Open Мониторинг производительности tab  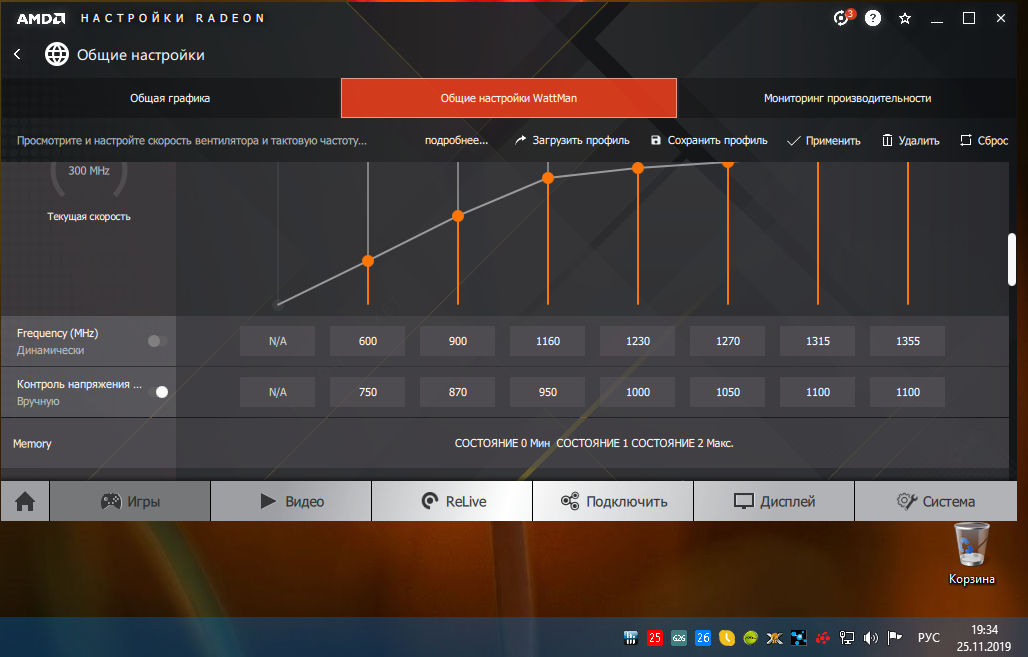[x=847, y=98]
